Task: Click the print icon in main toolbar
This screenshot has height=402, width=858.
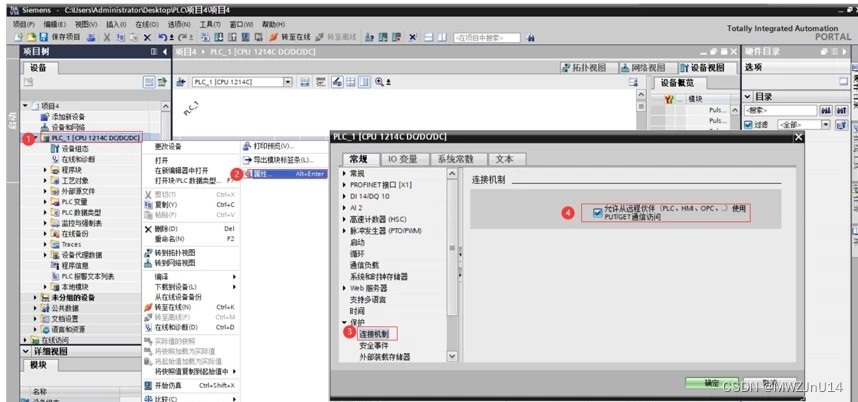Action: pos(91,37)
